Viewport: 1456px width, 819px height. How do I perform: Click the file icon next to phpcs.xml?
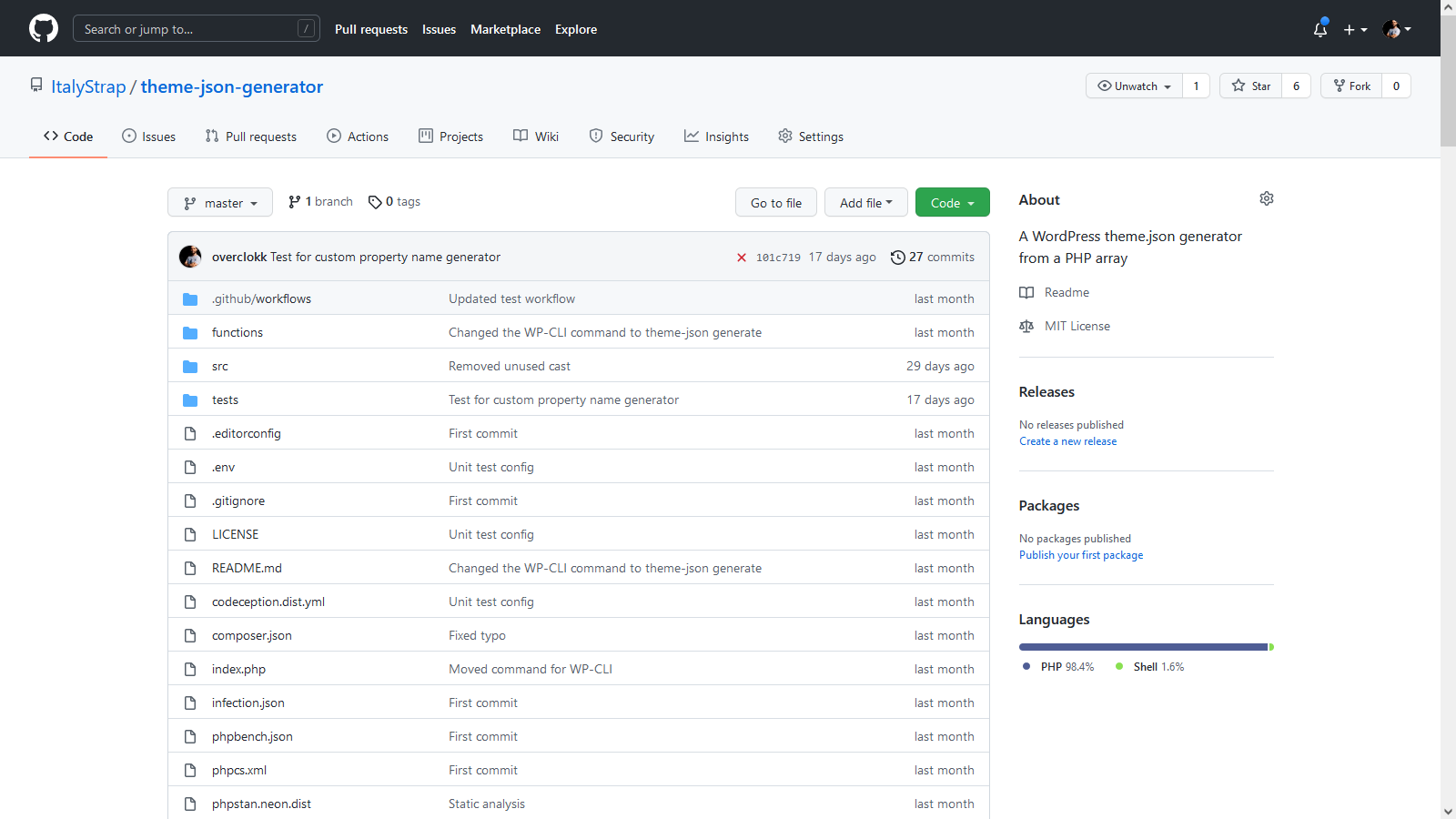pos(190,770)
